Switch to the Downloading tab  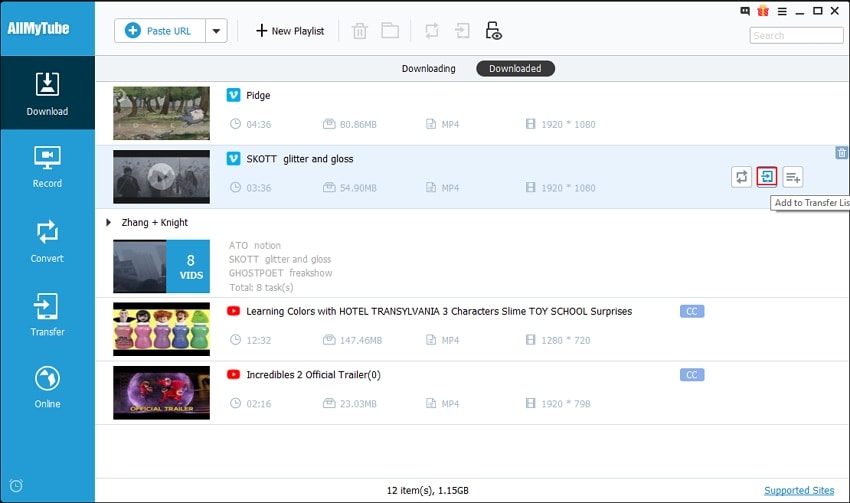pyautogui.click(x=428, y=69)
